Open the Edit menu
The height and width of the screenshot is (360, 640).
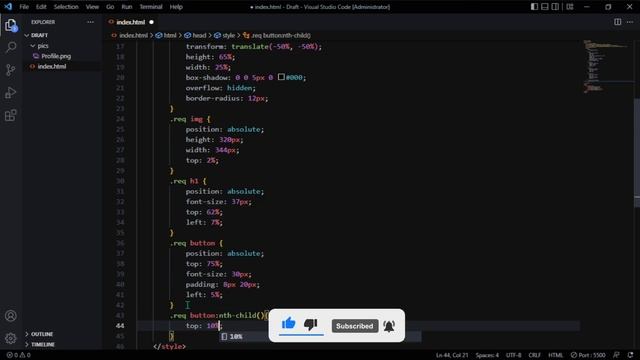tap(41, 7)
